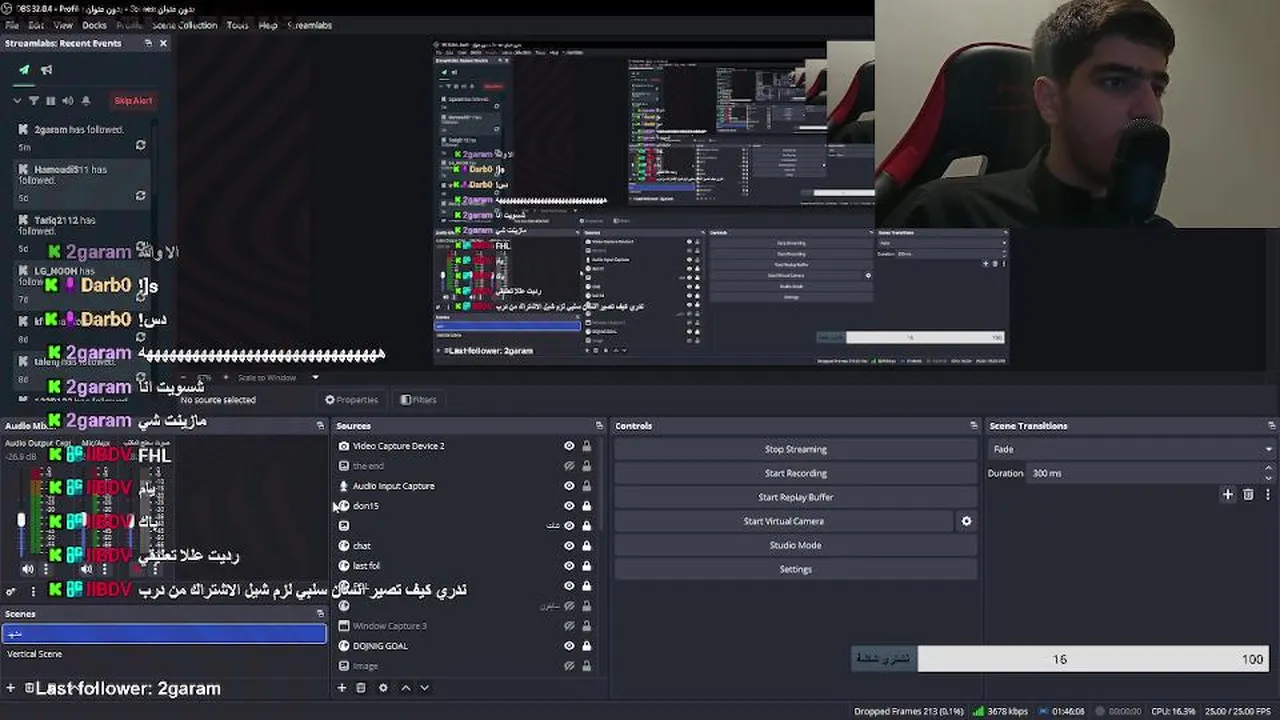1280x720 pixels.
Task: Replay the 2garam follow alert
Action: [140, 145]
